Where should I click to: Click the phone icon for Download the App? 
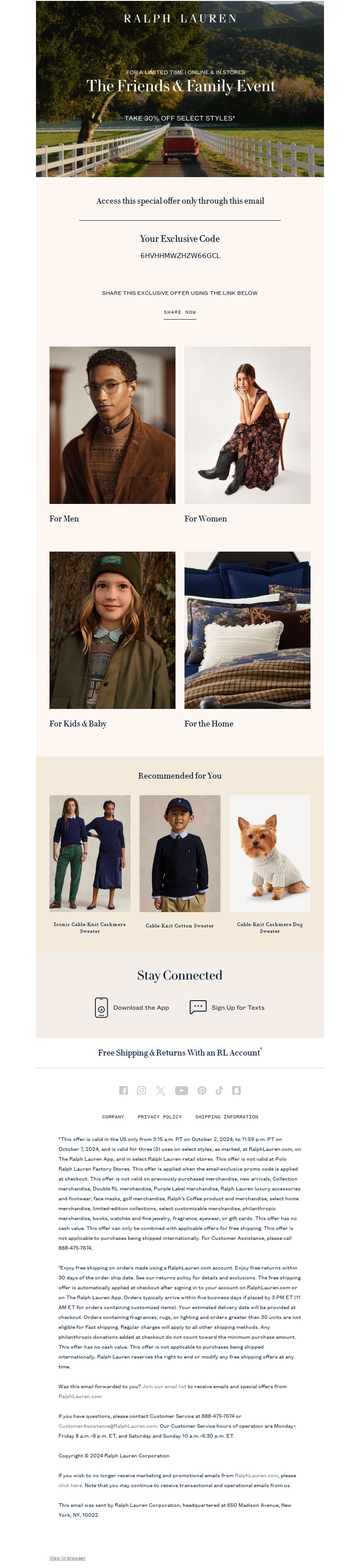click(101, 1007)
